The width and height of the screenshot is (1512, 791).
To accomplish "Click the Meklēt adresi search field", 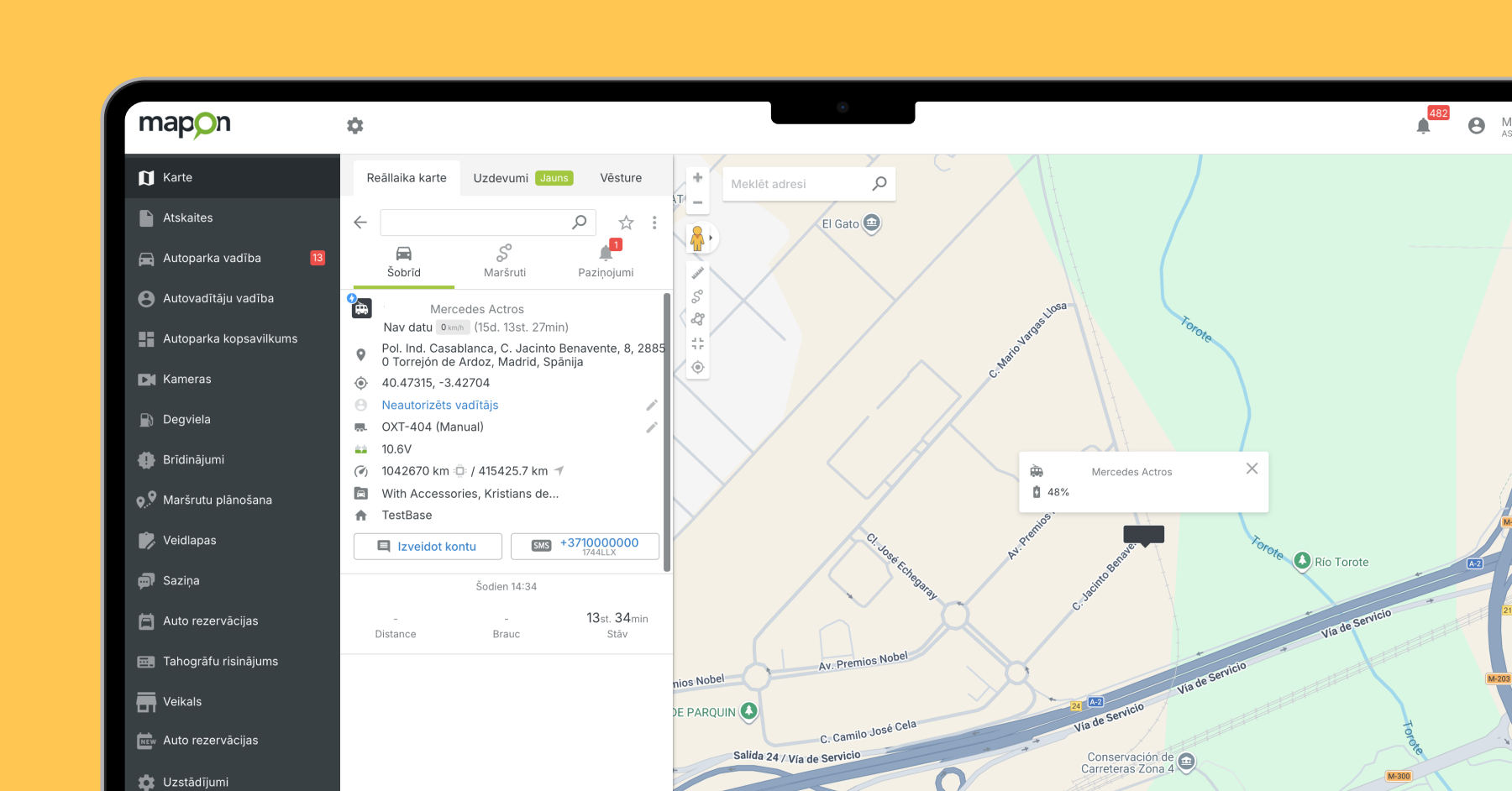I will coord(798,184).
